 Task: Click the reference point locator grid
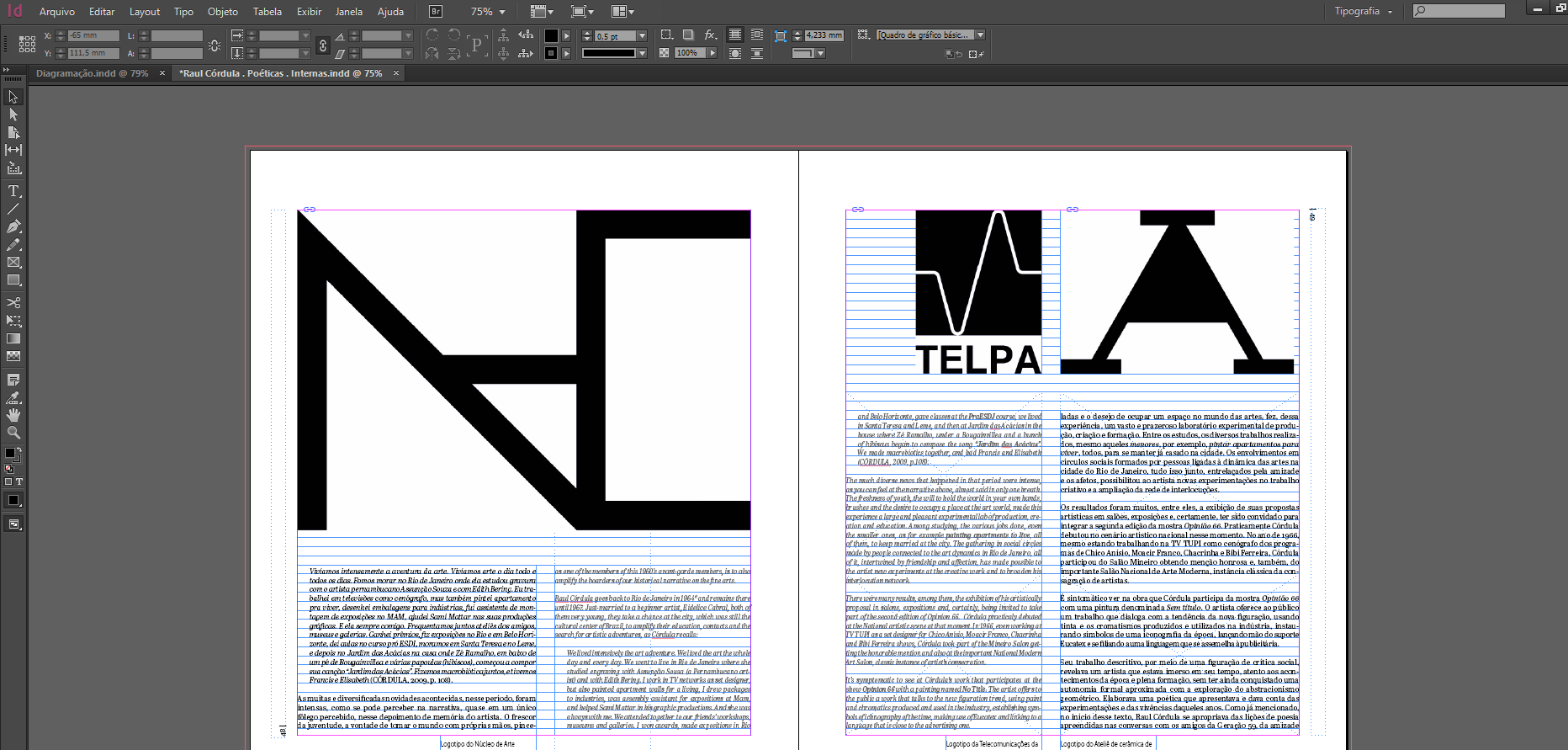[x=27, y=44]
